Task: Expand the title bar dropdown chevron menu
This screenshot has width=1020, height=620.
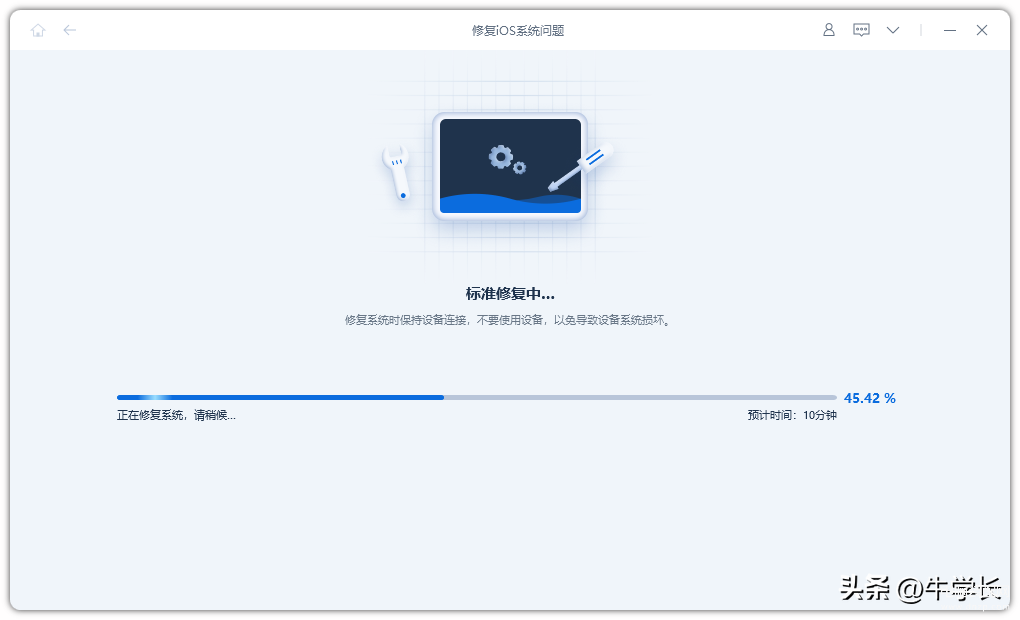Action: point(893,30)
